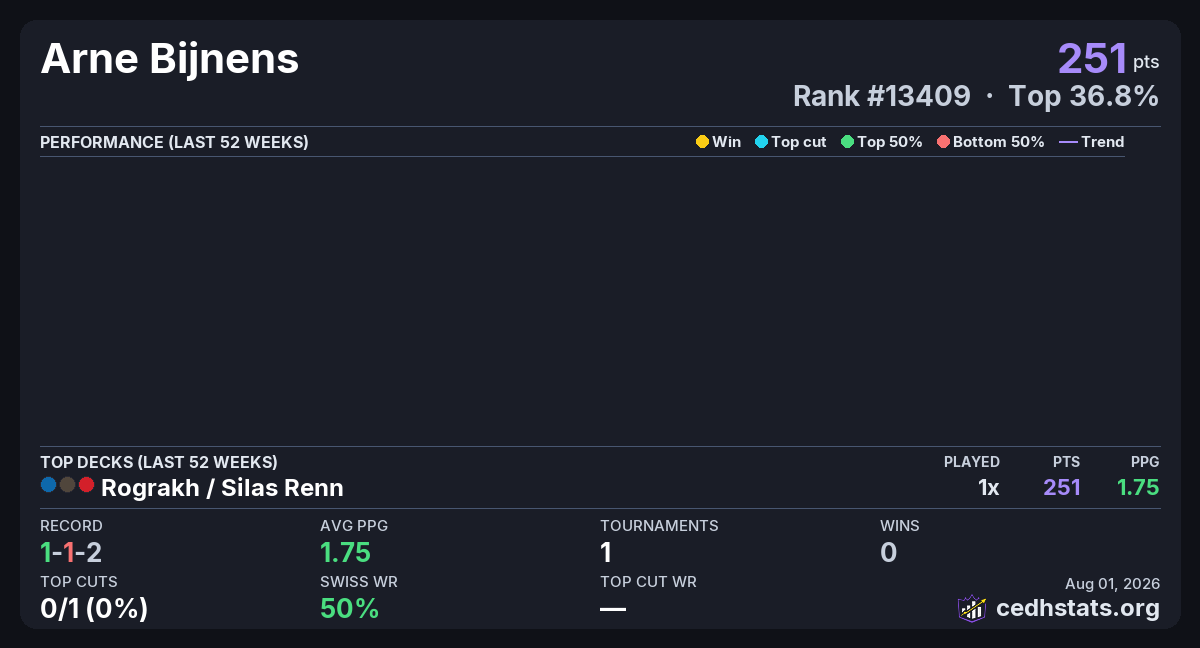Screen dimensions: 1200x648
Task: Click the PPG column header
Action: click(x=1145, y=462)
